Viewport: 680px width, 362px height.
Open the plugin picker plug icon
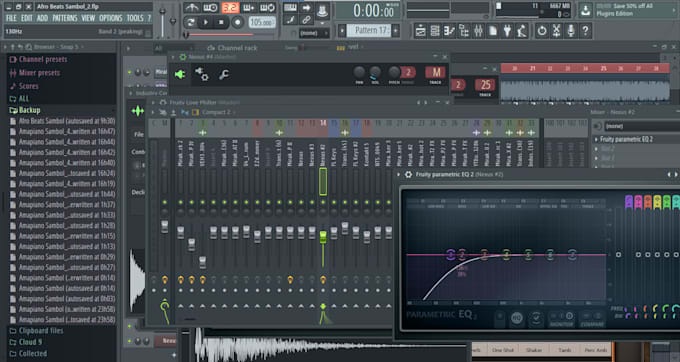pyautogui.click(x=507, y=30)
